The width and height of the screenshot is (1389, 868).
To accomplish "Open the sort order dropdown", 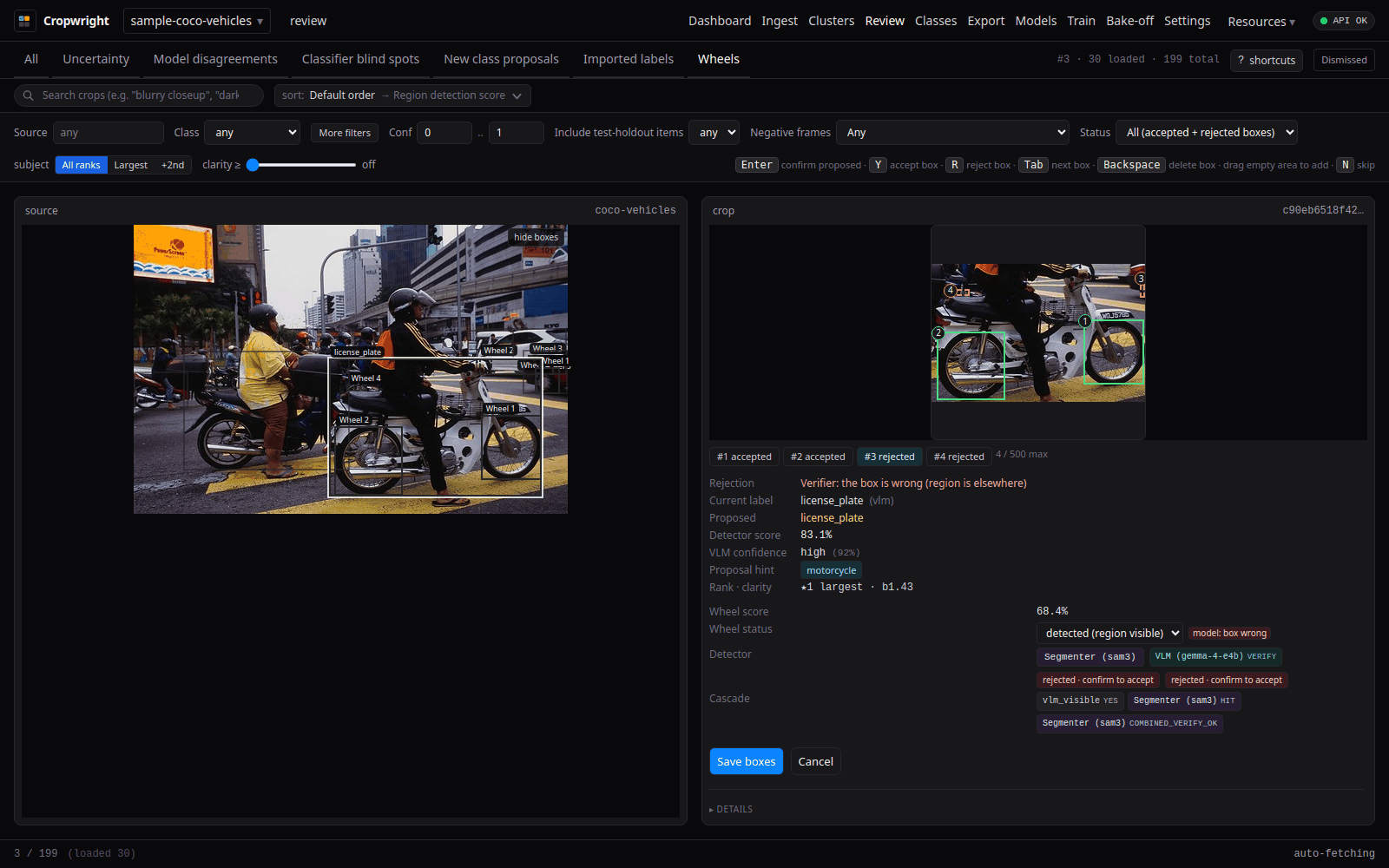I will [x=403, y=95].
